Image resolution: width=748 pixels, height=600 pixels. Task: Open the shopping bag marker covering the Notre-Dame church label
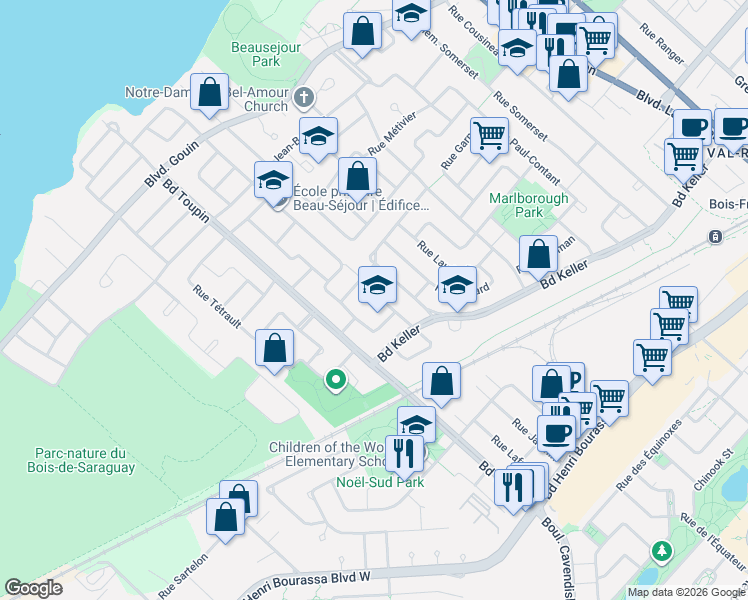tap(209, 93)
